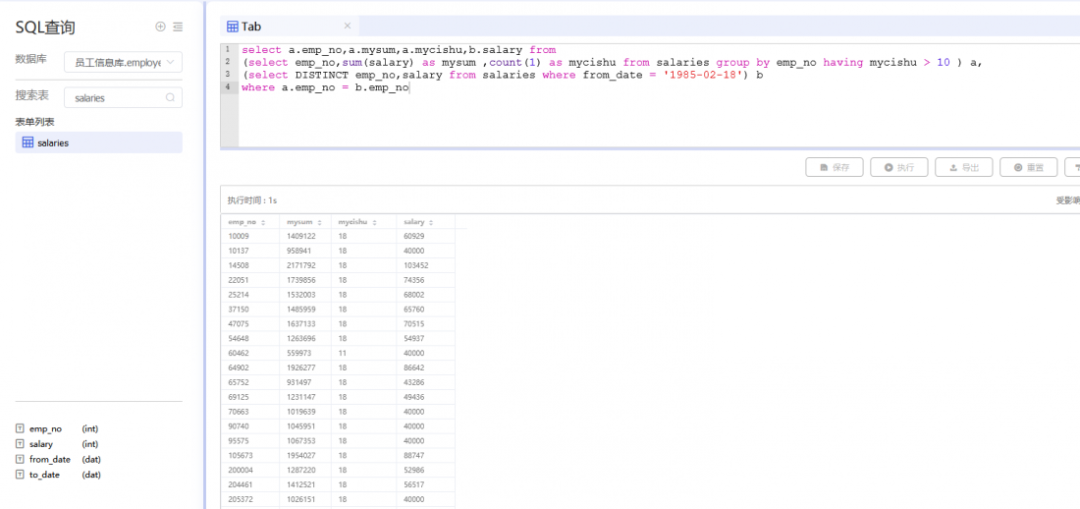This screenshot has height=509, width=1080.
Task: Click the salary cell 103452
Action: [426, 265]
